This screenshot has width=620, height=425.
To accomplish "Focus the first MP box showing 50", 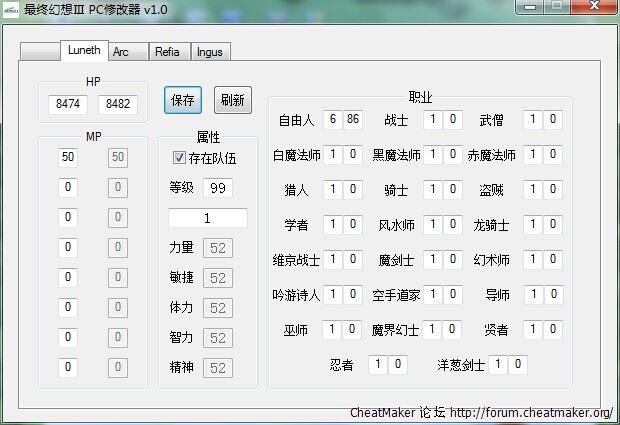I will [68, 157].
